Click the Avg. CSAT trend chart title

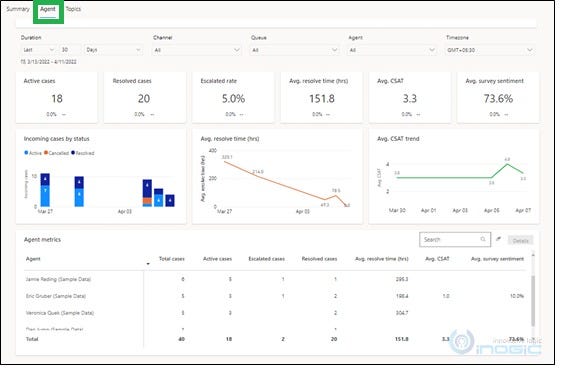click(x=398, y=139)
